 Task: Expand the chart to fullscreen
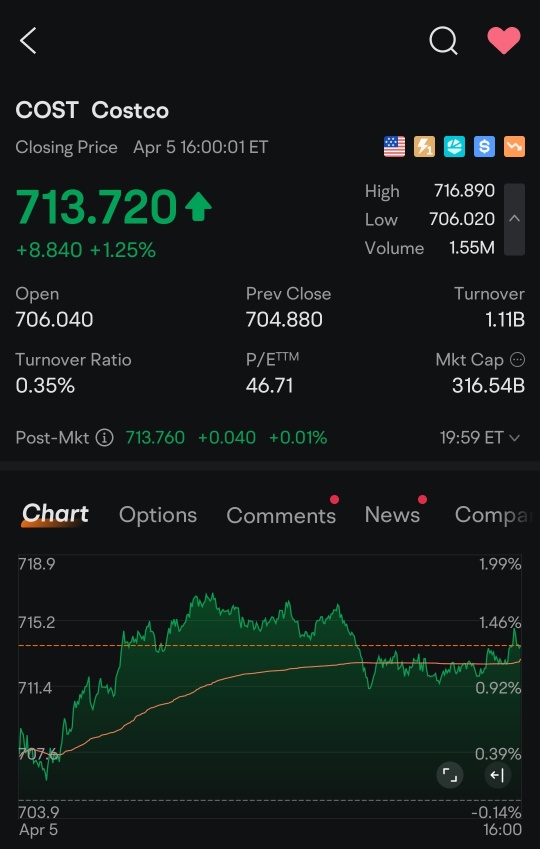point(450,775)
